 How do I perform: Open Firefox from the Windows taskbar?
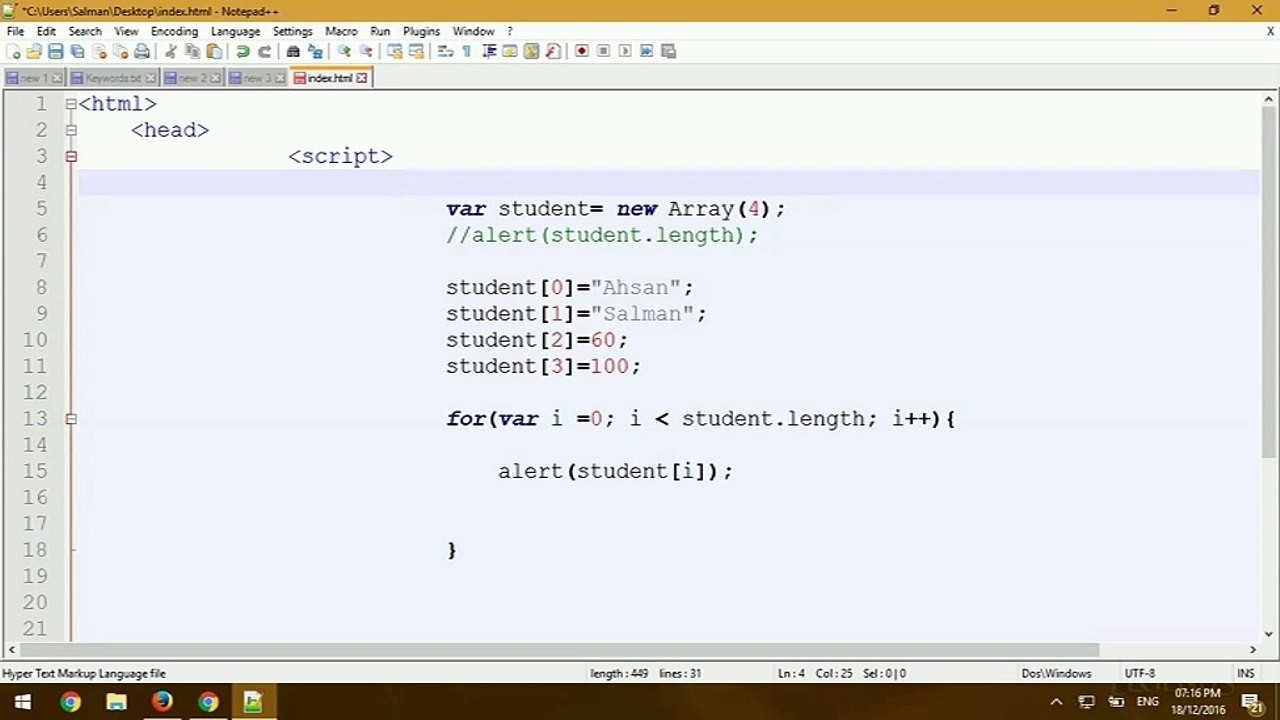pyautogui.click(x=162, y=702)
